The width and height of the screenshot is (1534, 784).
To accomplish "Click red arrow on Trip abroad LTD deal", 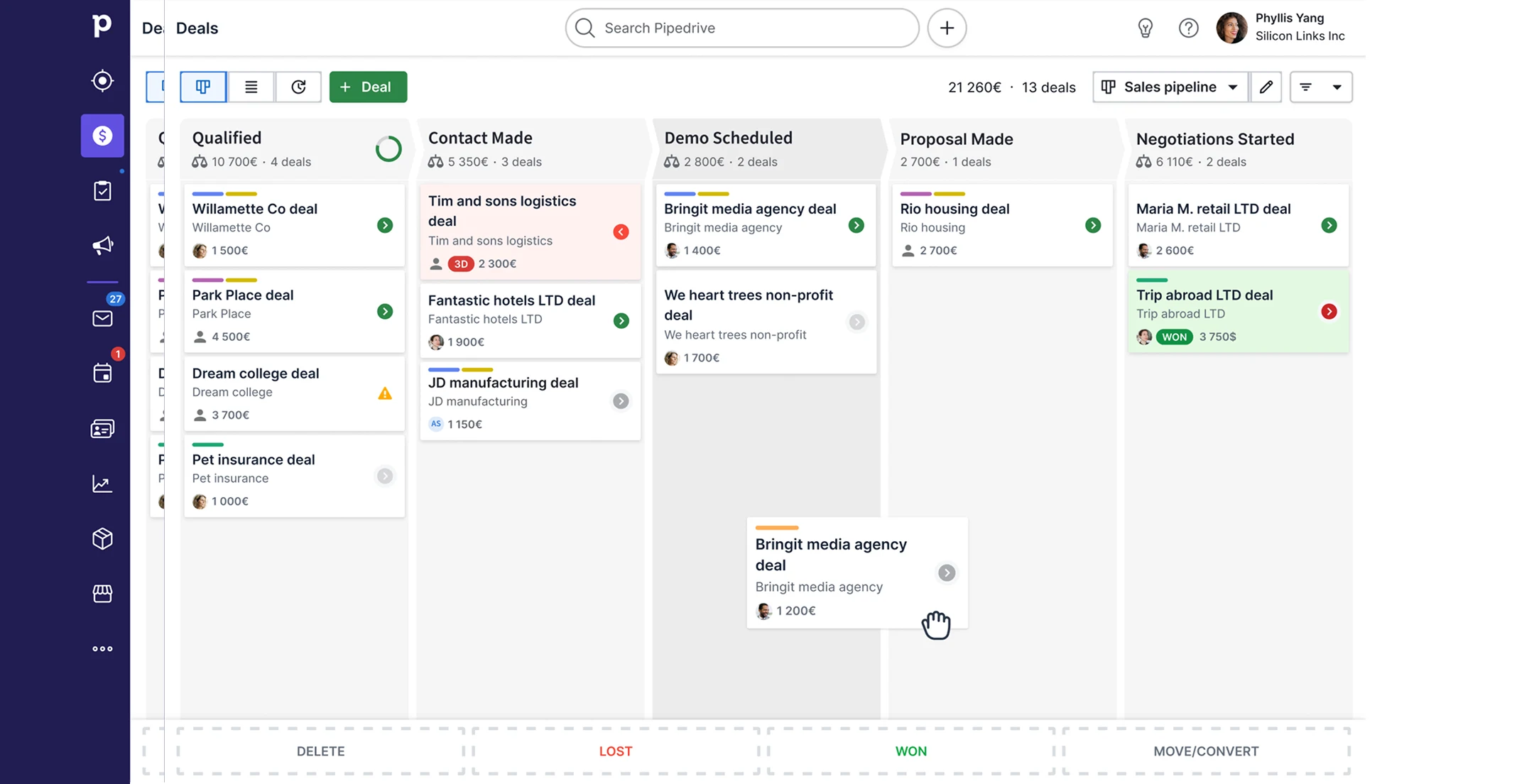I will click(x=1329, y=311).
